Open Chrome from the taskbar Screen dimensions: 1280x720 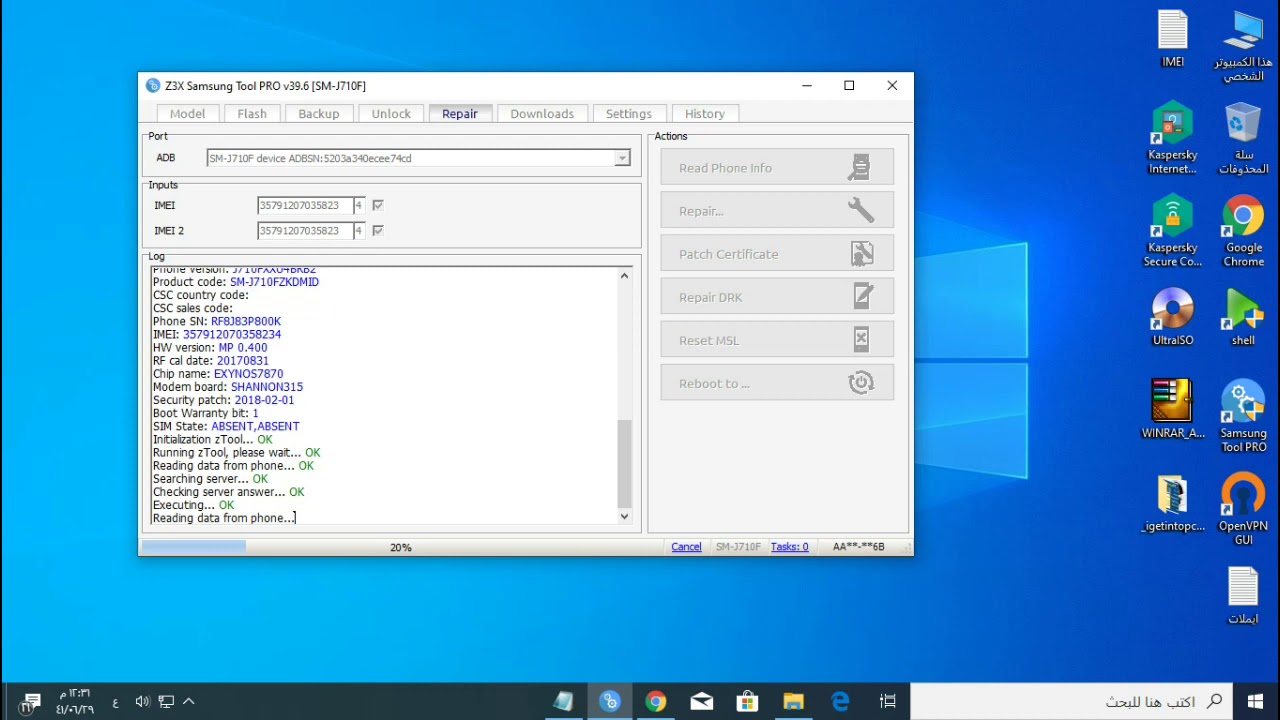pyautogui.click(x=655, y=701)
